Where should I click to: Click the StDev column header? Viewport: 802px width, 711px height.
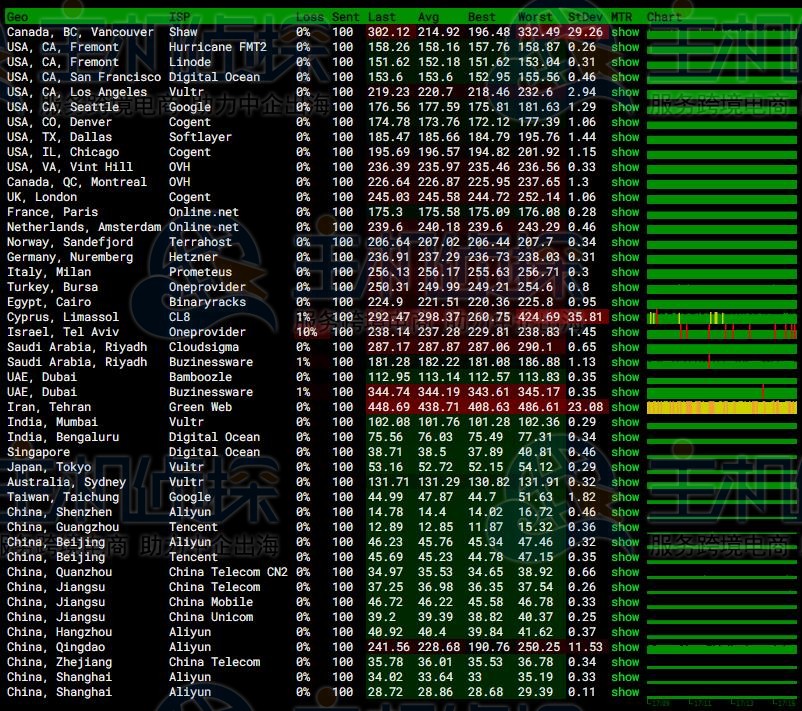(585, 17)
